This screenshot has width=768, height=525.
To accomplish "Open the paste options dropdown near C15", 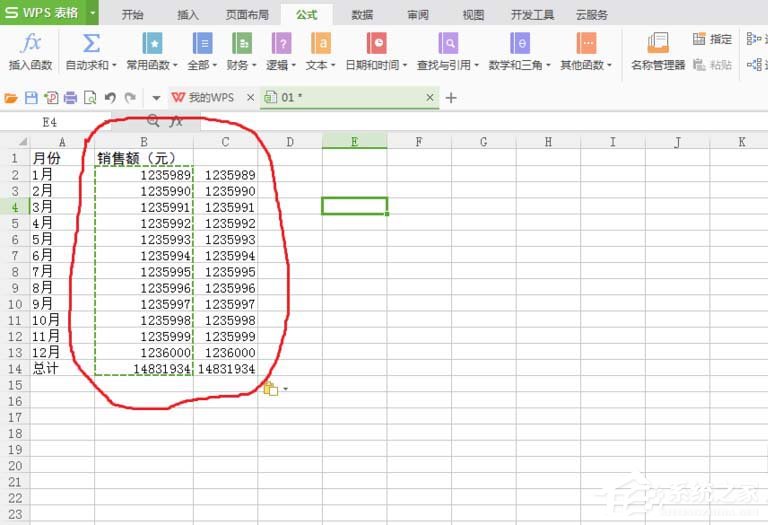I will tap(286, 389).
